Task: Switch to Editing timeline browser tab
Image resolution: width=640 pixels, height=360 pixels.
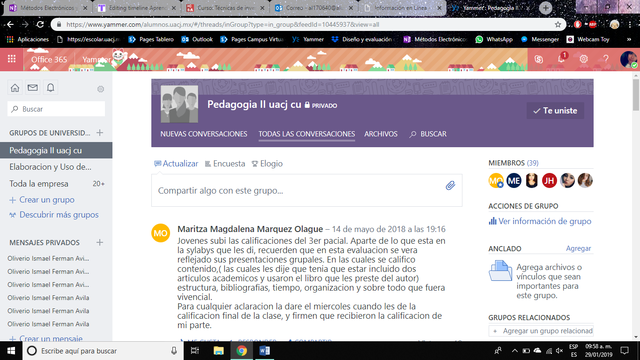Action: click(138, 8)
